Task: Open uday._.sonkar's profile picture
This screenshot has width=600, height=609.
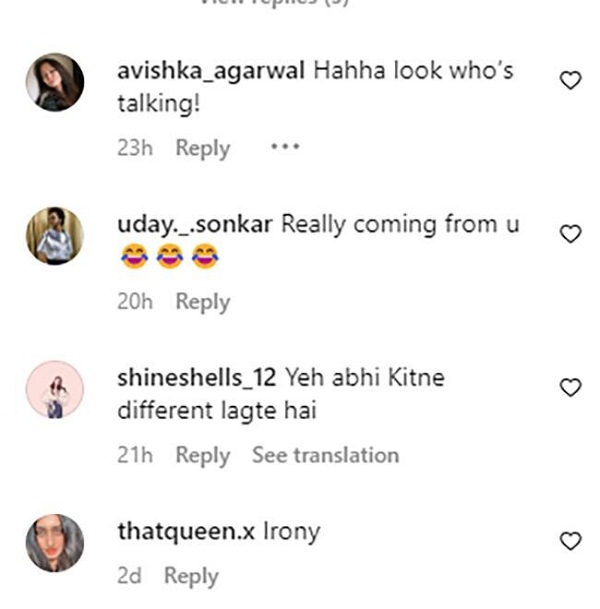Action: (x=55, y=235)
